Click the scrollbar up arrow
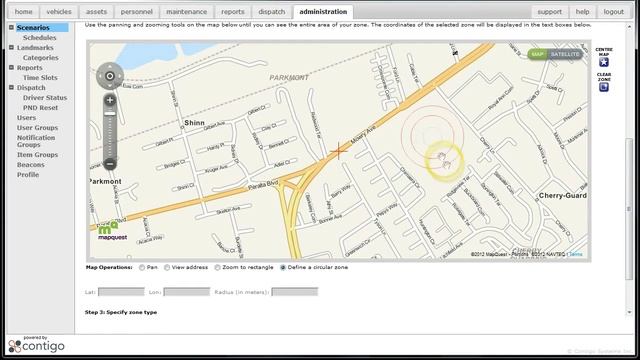This screenshot has width=640, height=360. click(x=629, y=27)
